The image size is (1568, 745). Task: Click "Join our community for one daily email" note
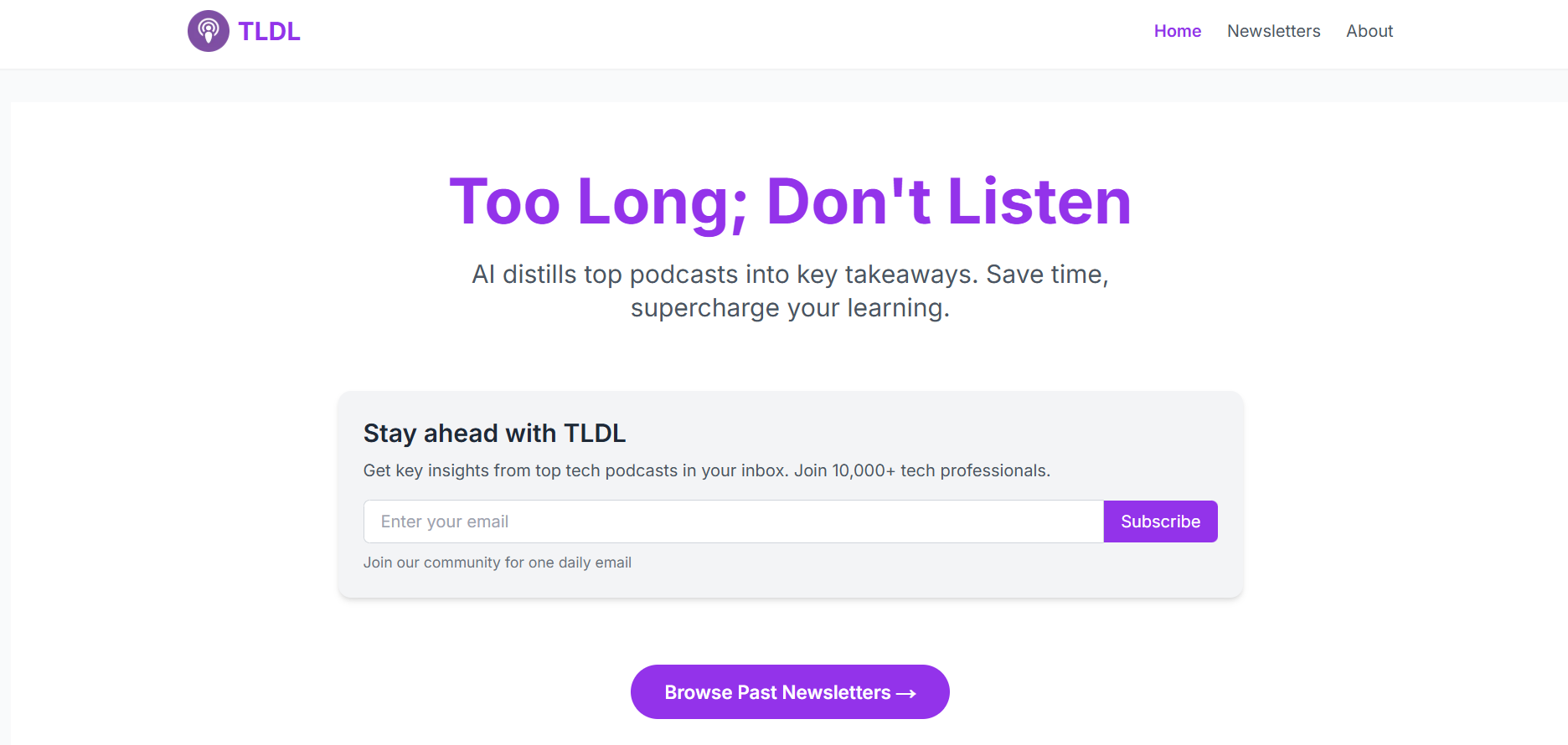point(498,563)
